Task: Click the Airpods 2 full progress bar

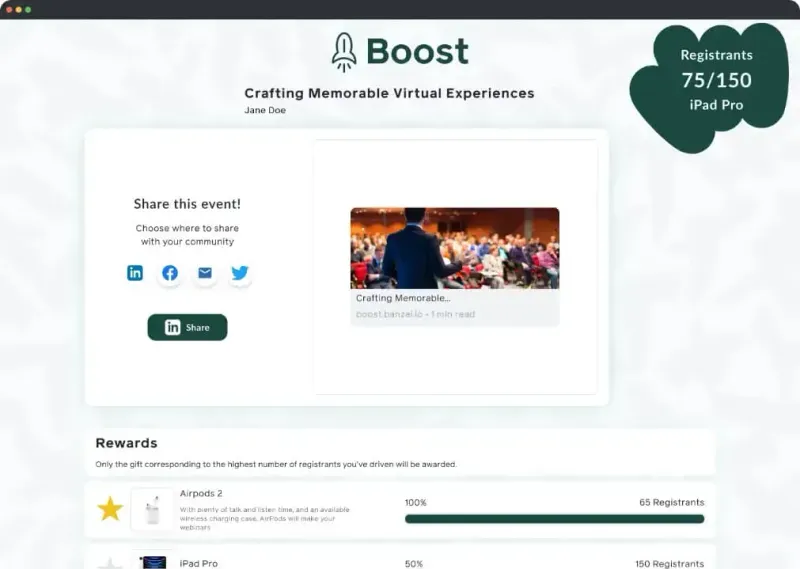Action: (555, 519)
